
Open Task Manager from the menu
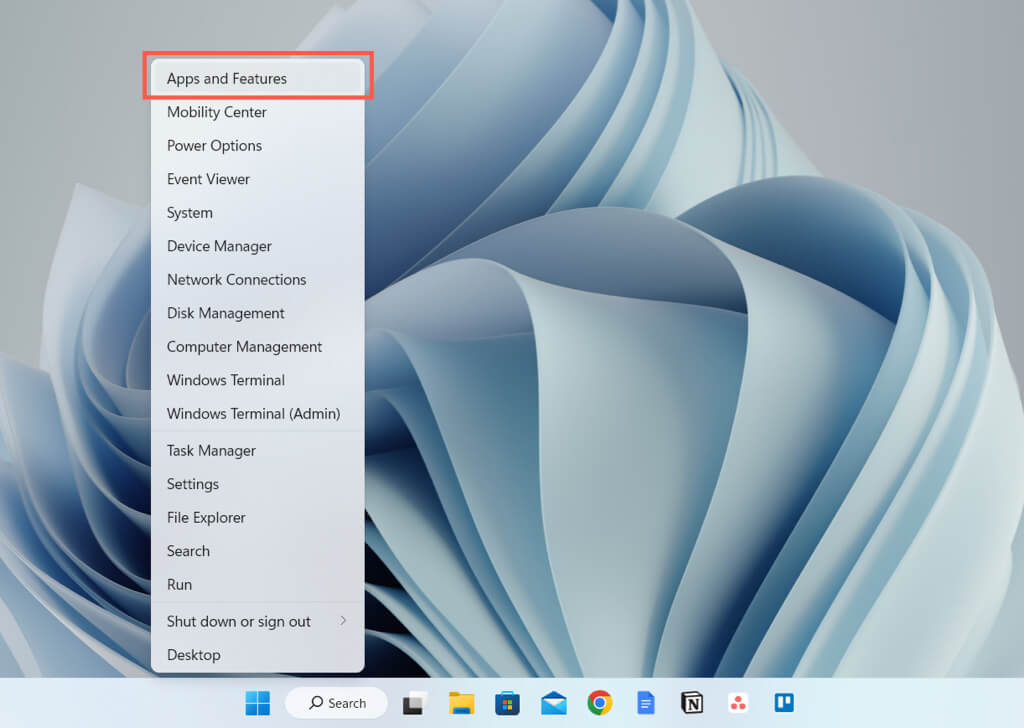coord(211,450)
